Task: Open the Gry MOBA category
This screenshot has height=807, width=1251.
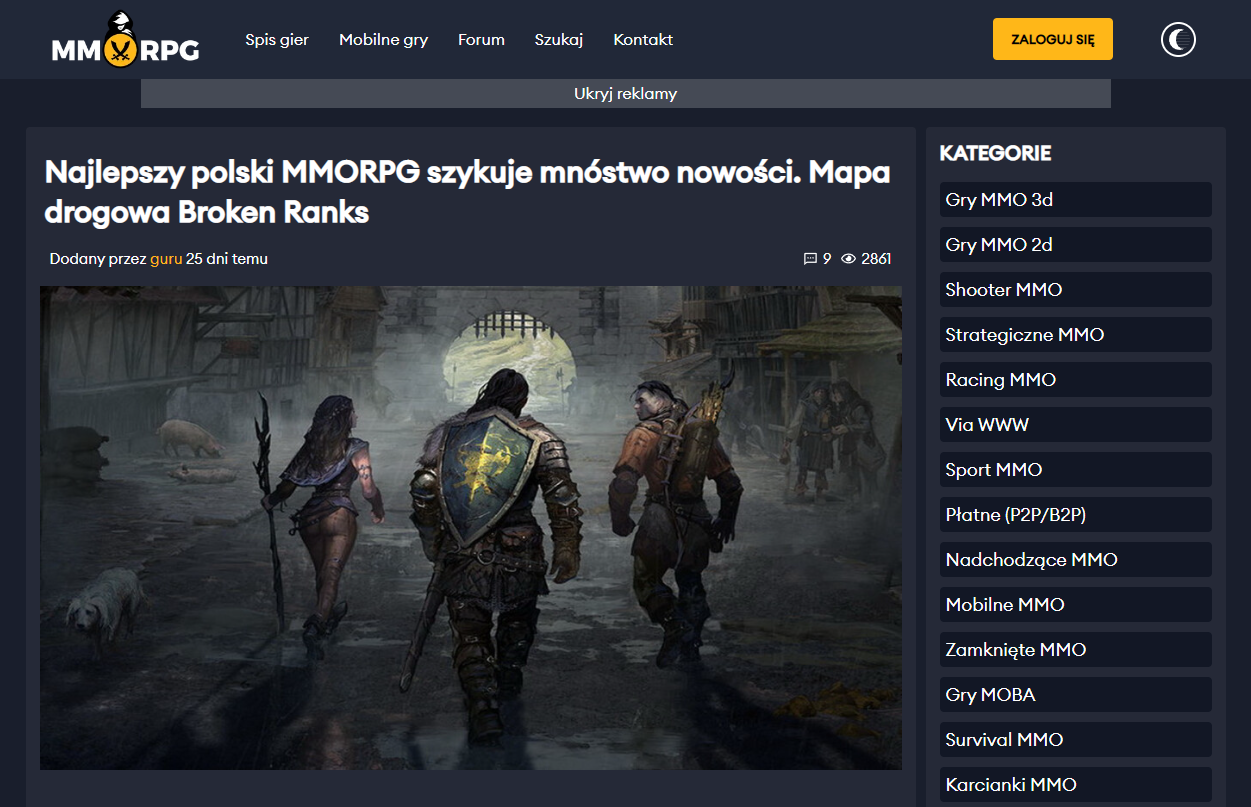Action: [x=1075, y=695]
